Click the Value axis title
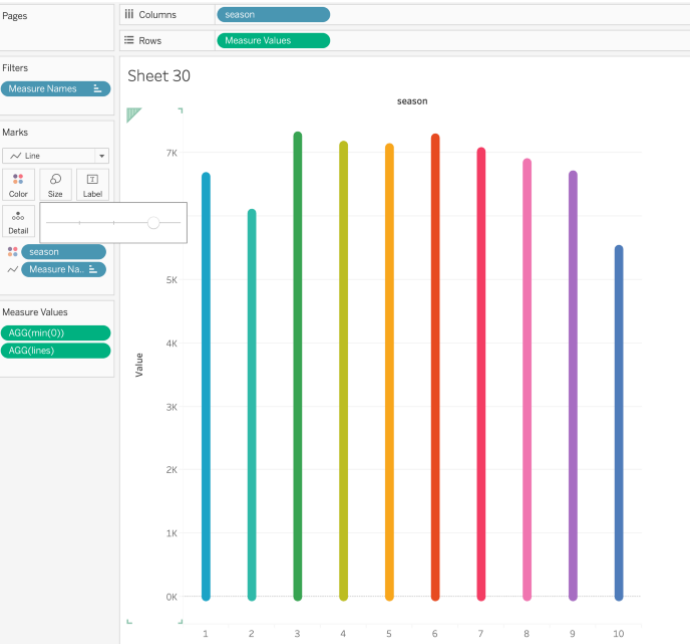Viewport: 690px width, 644px height. [139, 365]
